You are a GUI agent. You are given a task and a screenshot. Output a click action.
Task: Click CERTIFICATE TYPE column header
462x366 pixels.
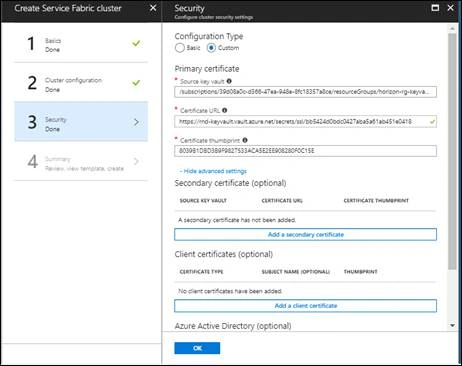click(x=201, y=272)
